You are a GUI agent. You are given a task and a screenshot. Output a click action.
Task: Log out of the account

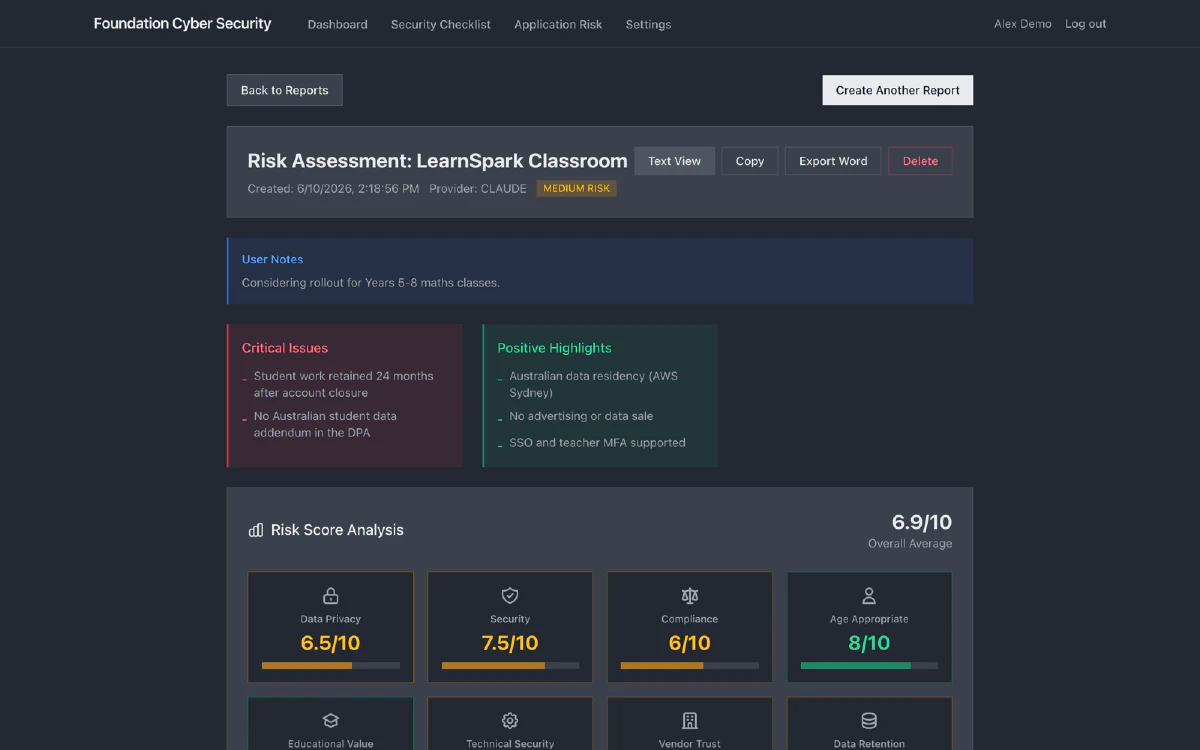1085,24
